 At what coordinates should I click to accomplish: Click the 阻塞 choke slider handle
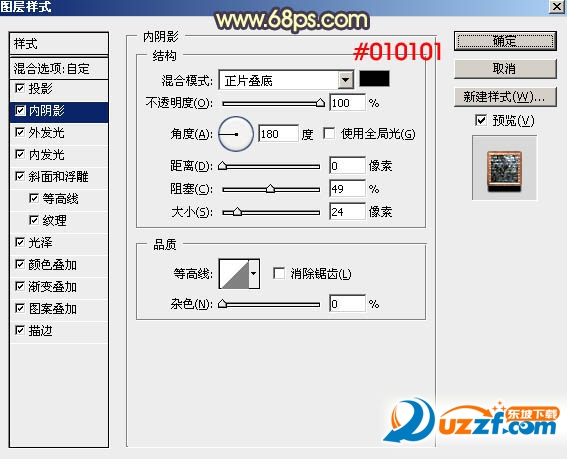pyautogui.click(x=270, y=189)
